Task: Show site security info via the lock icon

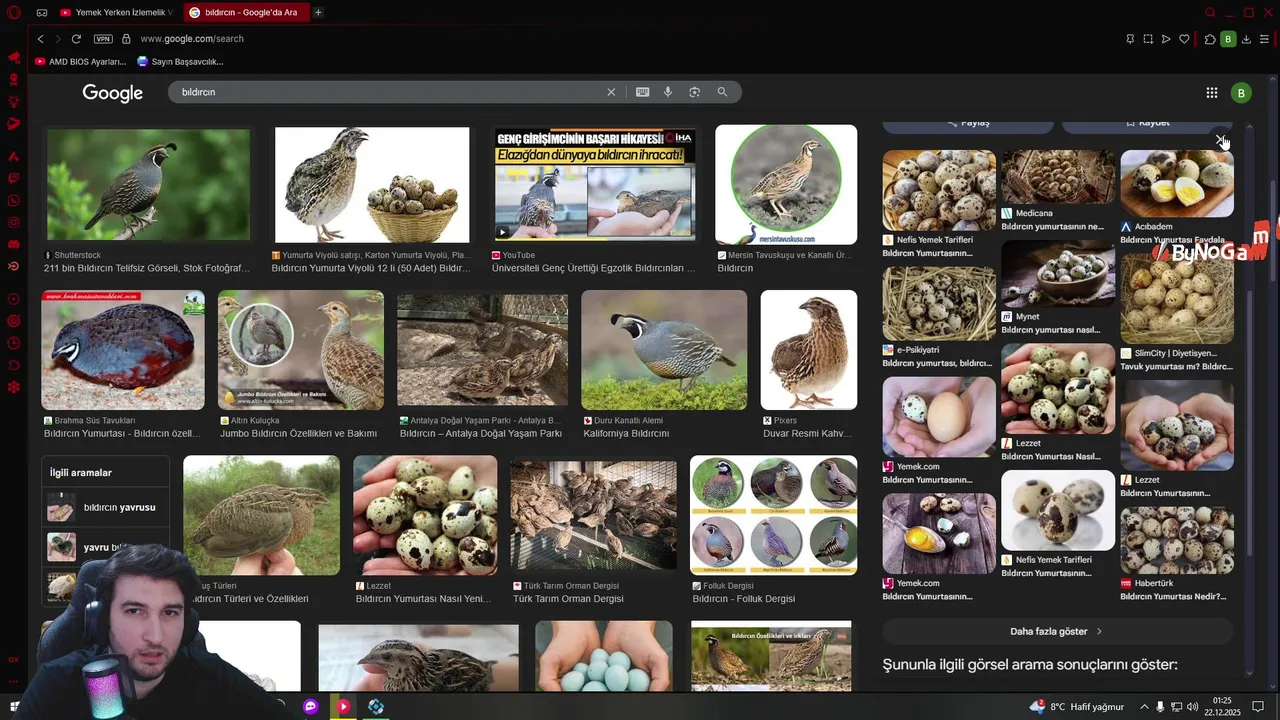Action: click(x=126, y=39)
